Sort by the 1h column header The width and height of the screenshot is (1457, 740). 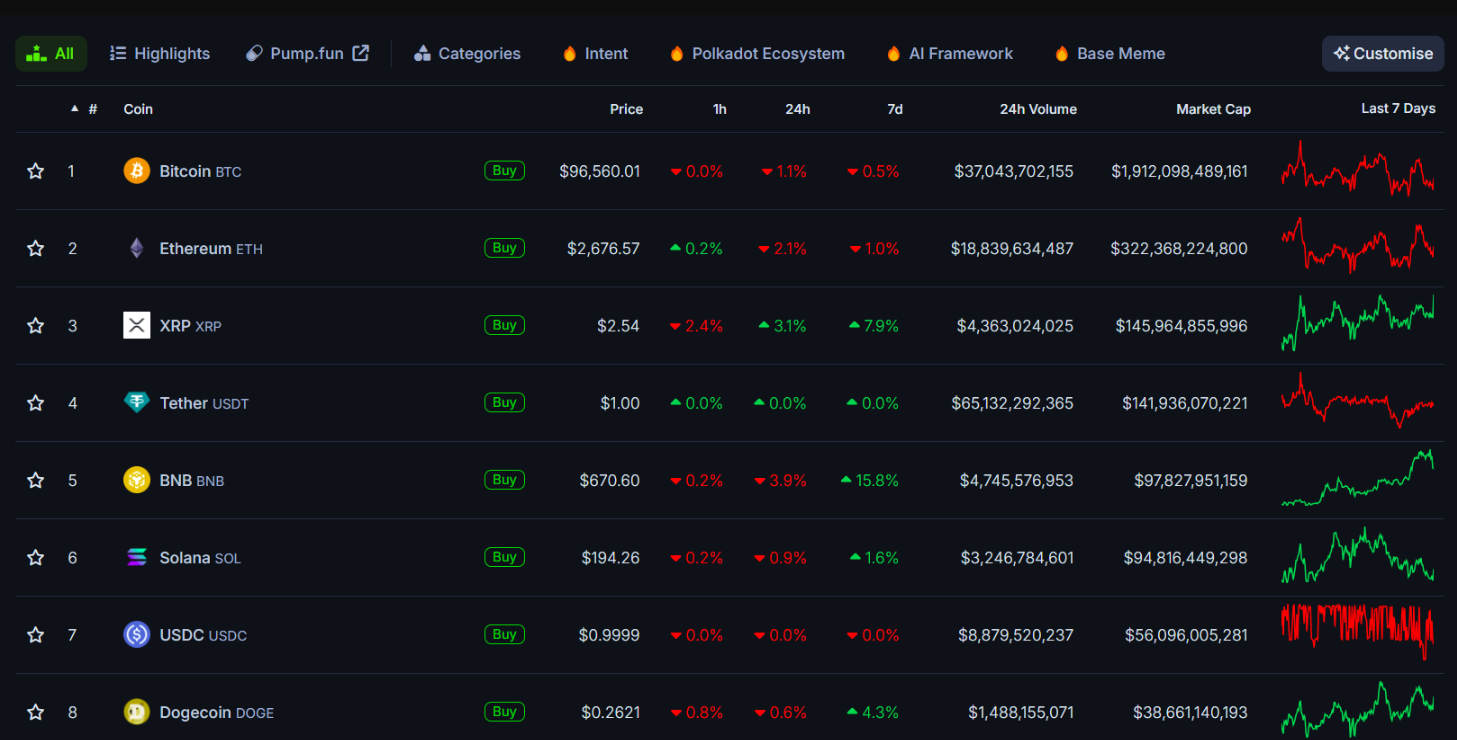point(720,109)
